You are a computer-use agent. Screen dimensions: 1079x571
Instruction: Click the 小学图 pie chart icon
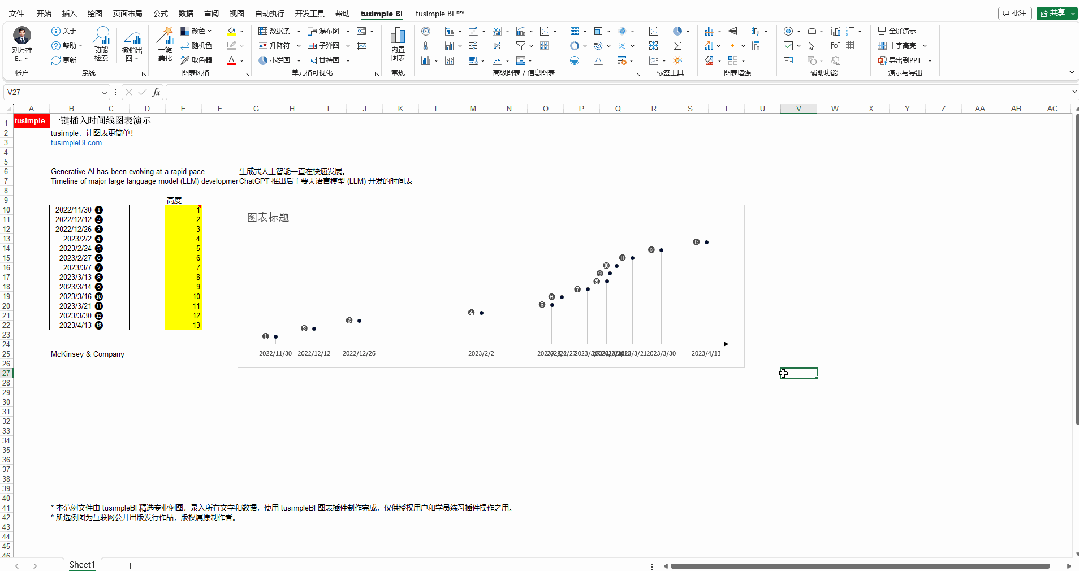tap(263, 60)
